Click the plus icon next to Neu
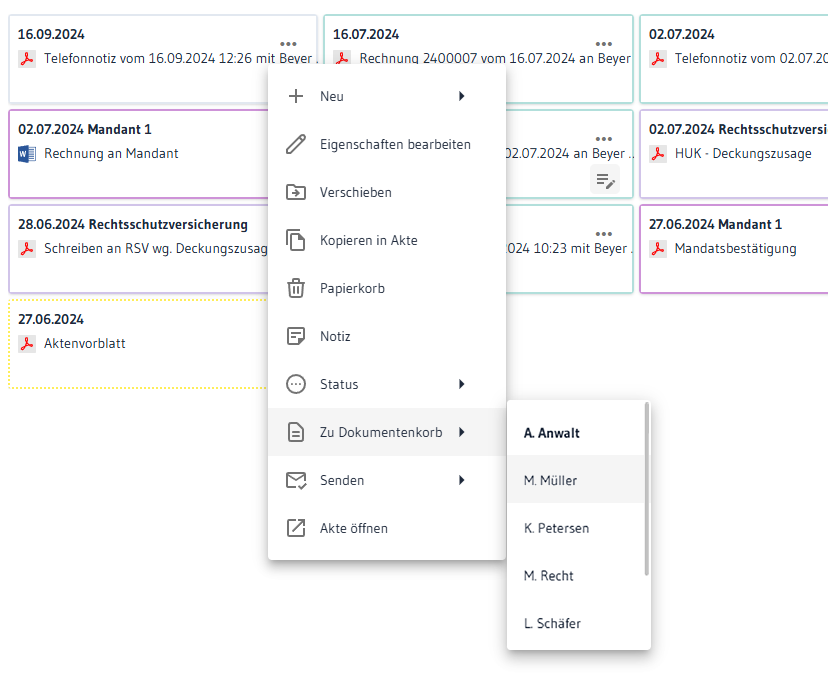Screen dimensions: 828x676 tap(295, 96)
